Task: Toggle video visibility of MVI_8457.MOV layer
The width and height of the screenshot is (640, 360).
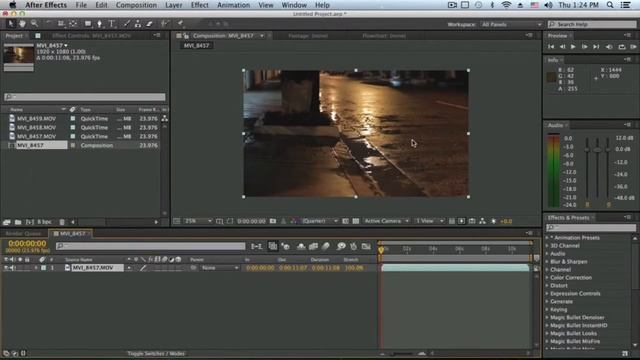Action: coord(6,268)
